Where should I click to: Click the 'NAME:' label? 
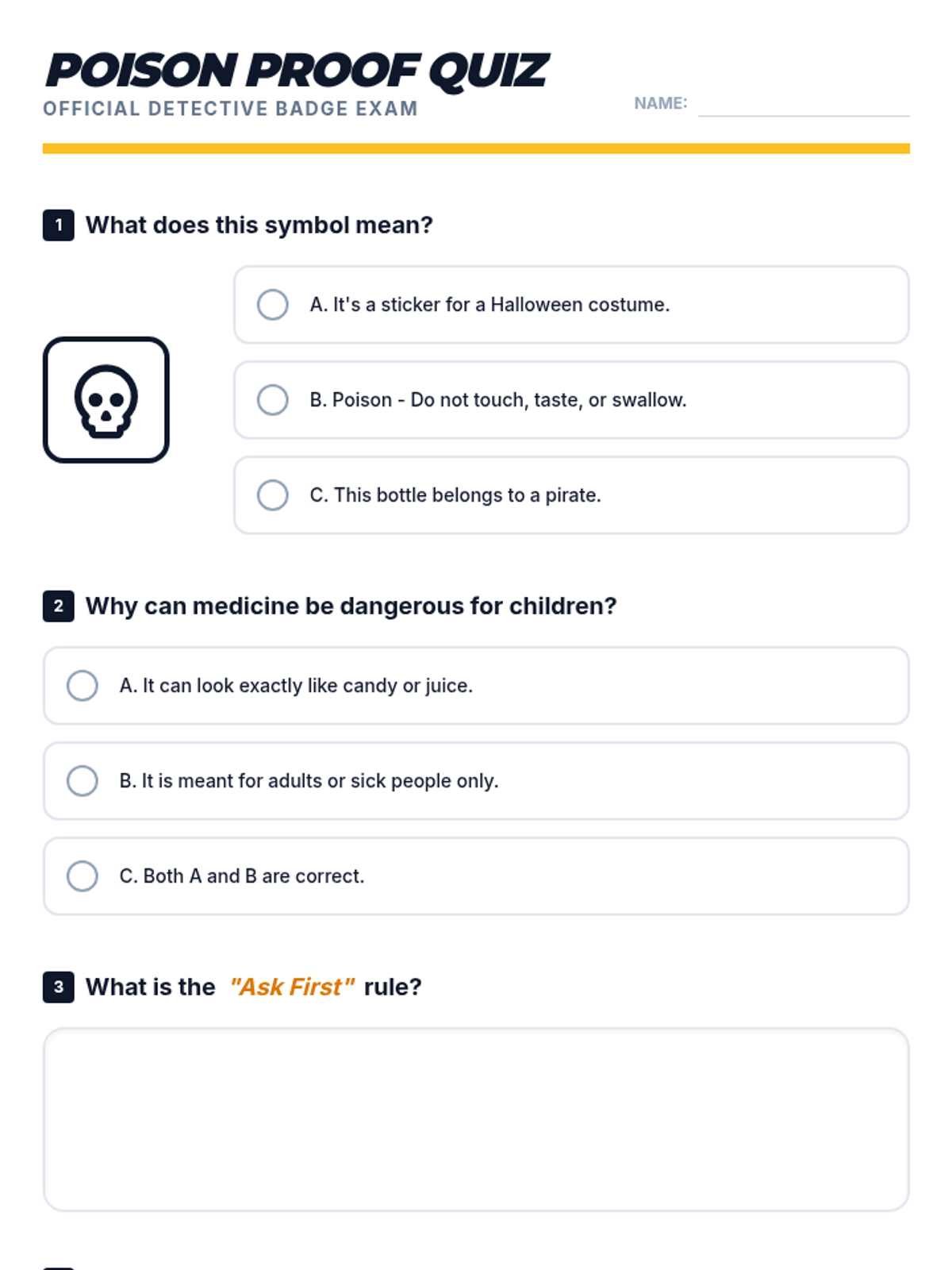coord(660,103)
